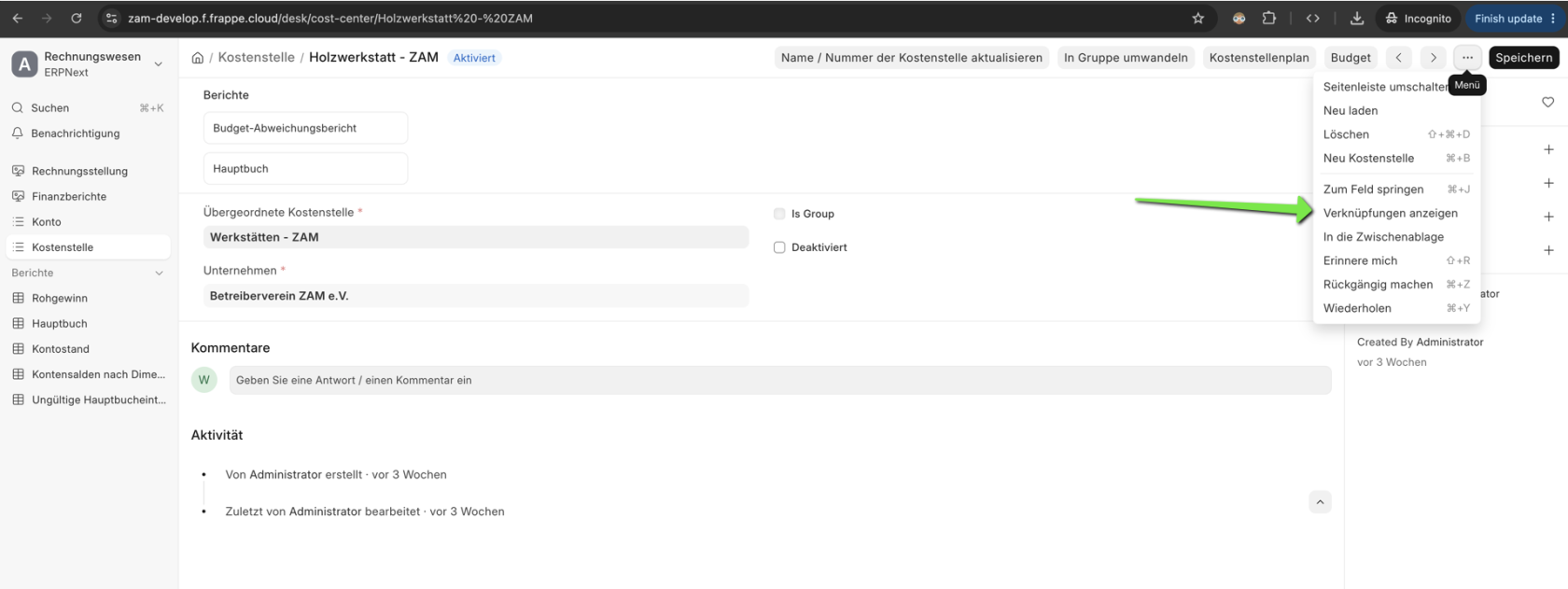Click the comment input 'Geben Sie eine Antwort'

click(780, 380)
